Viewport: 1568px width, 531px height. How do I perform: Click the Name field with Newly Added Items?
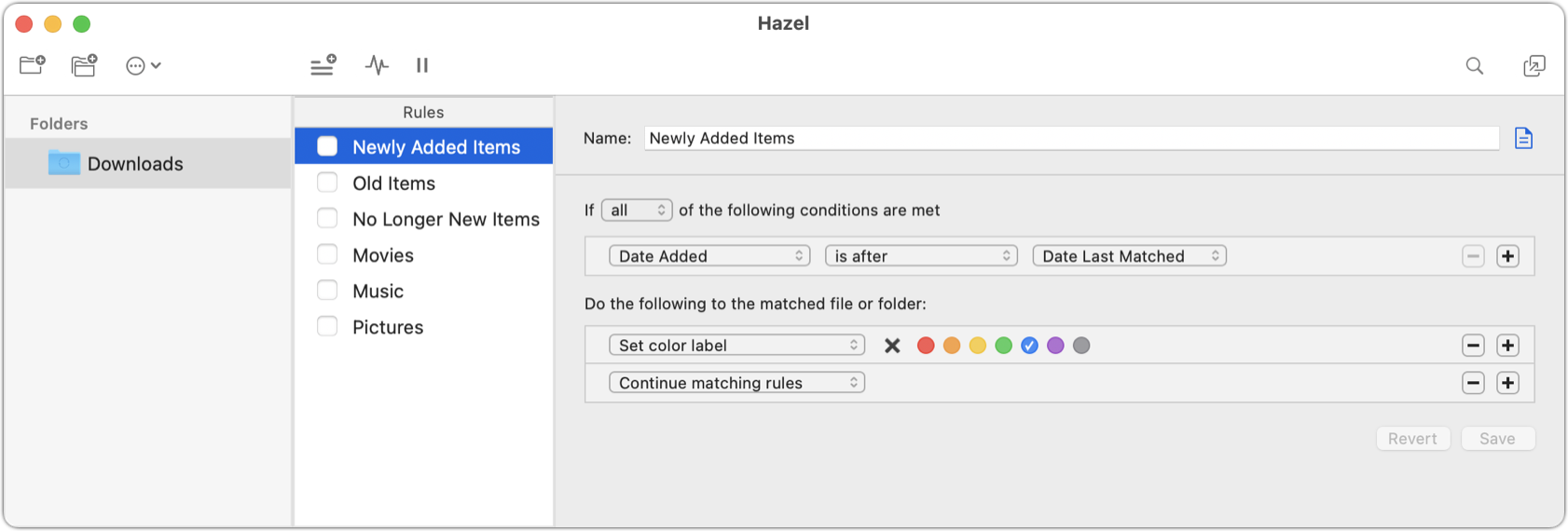pyautogui.click(x=1071, y=138)
